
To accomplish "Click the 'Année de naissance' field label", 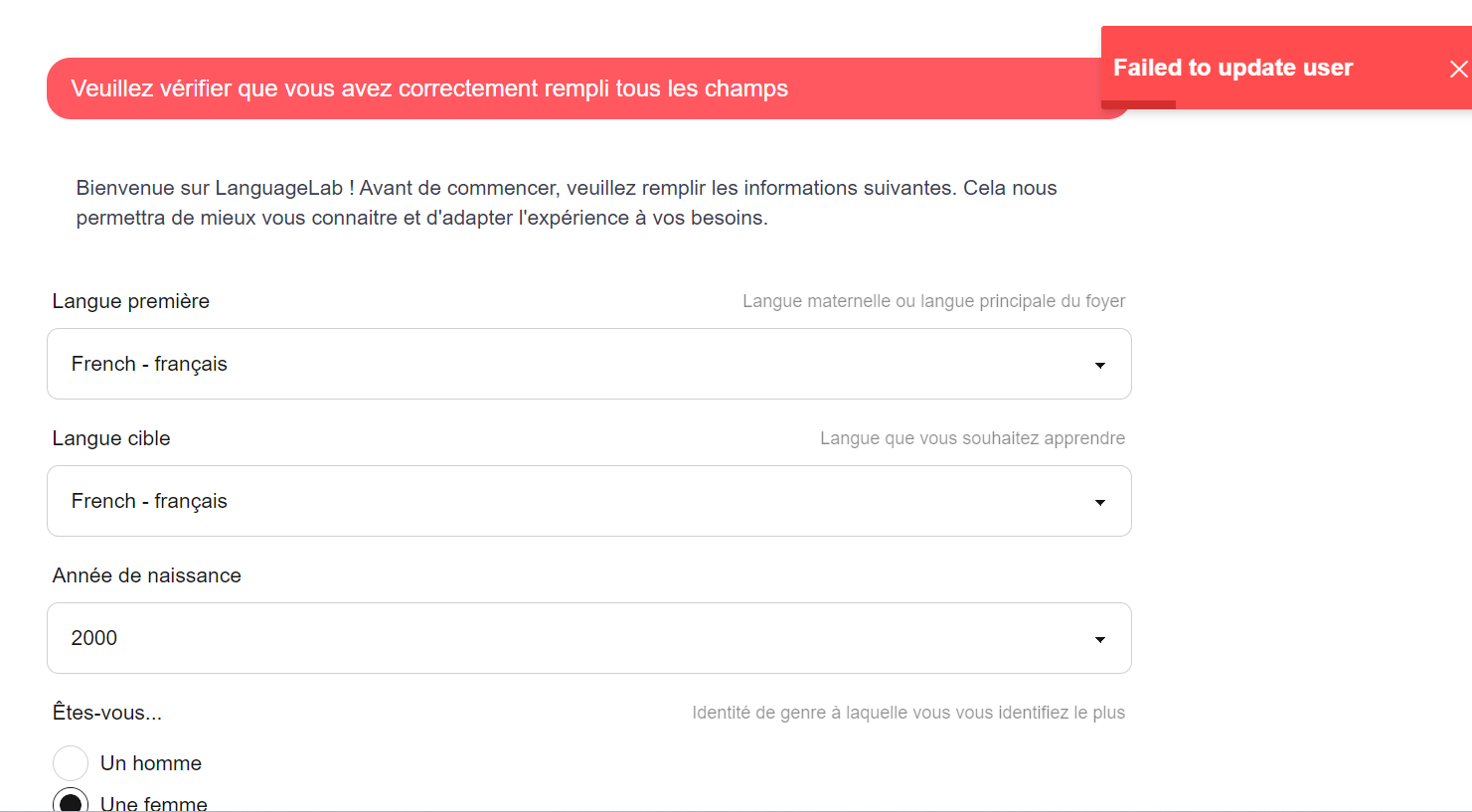I will (147, 575).
